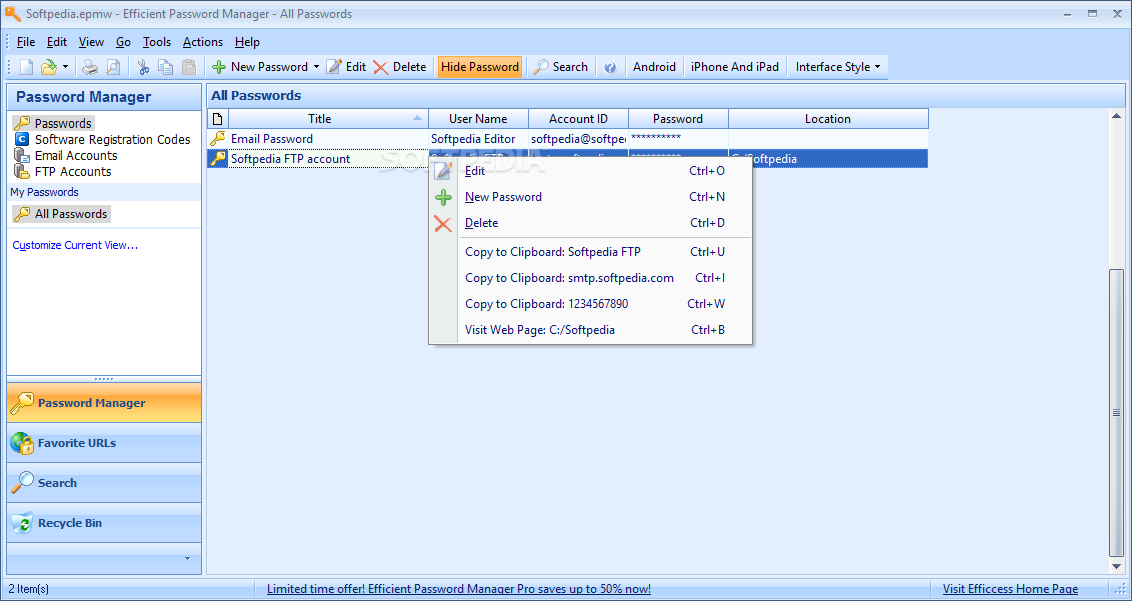Select the Email Password row title
Screen dimensions: 1132x601
(272, 139)
